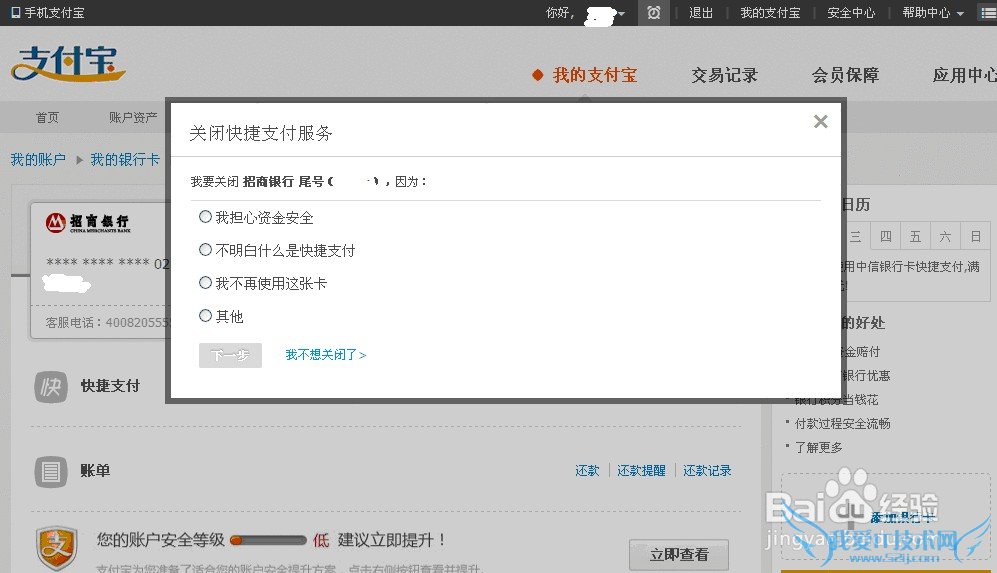Click 还款记录 link
Screen dimensions: 997x573
pyautogui.click(x=707, y=471)
